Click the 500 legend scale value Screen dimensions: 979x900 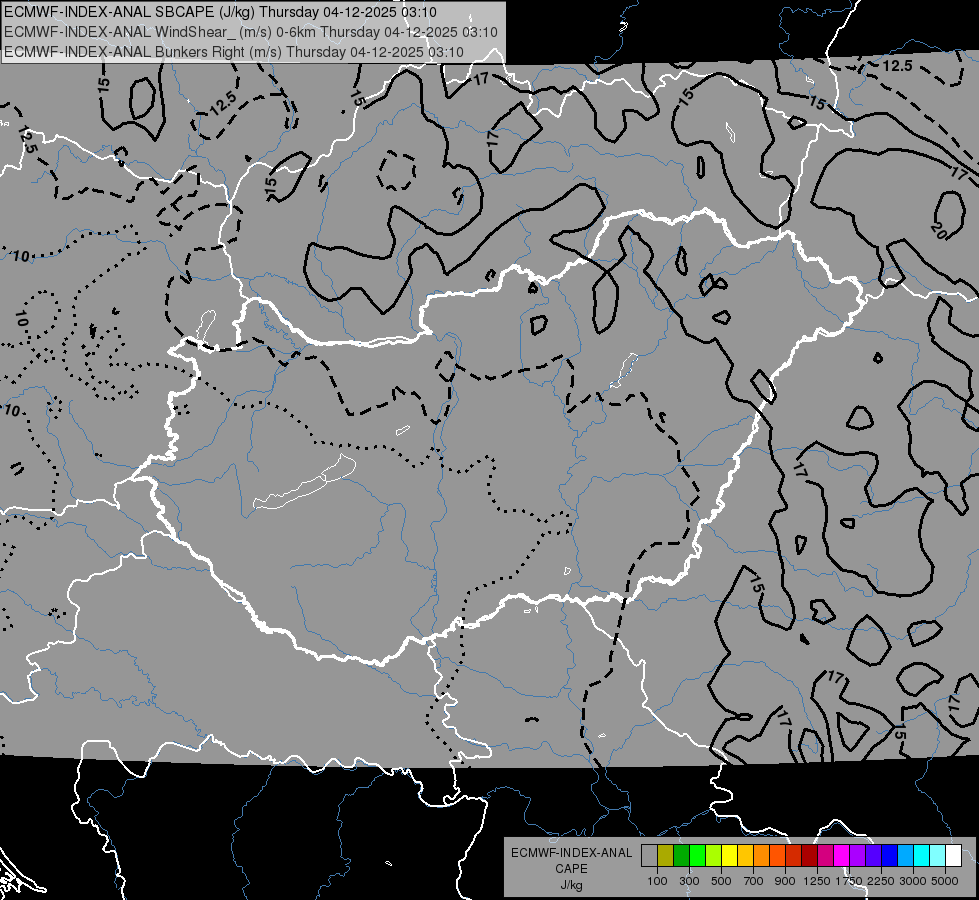pyautogui.click(x=721, y=881)
